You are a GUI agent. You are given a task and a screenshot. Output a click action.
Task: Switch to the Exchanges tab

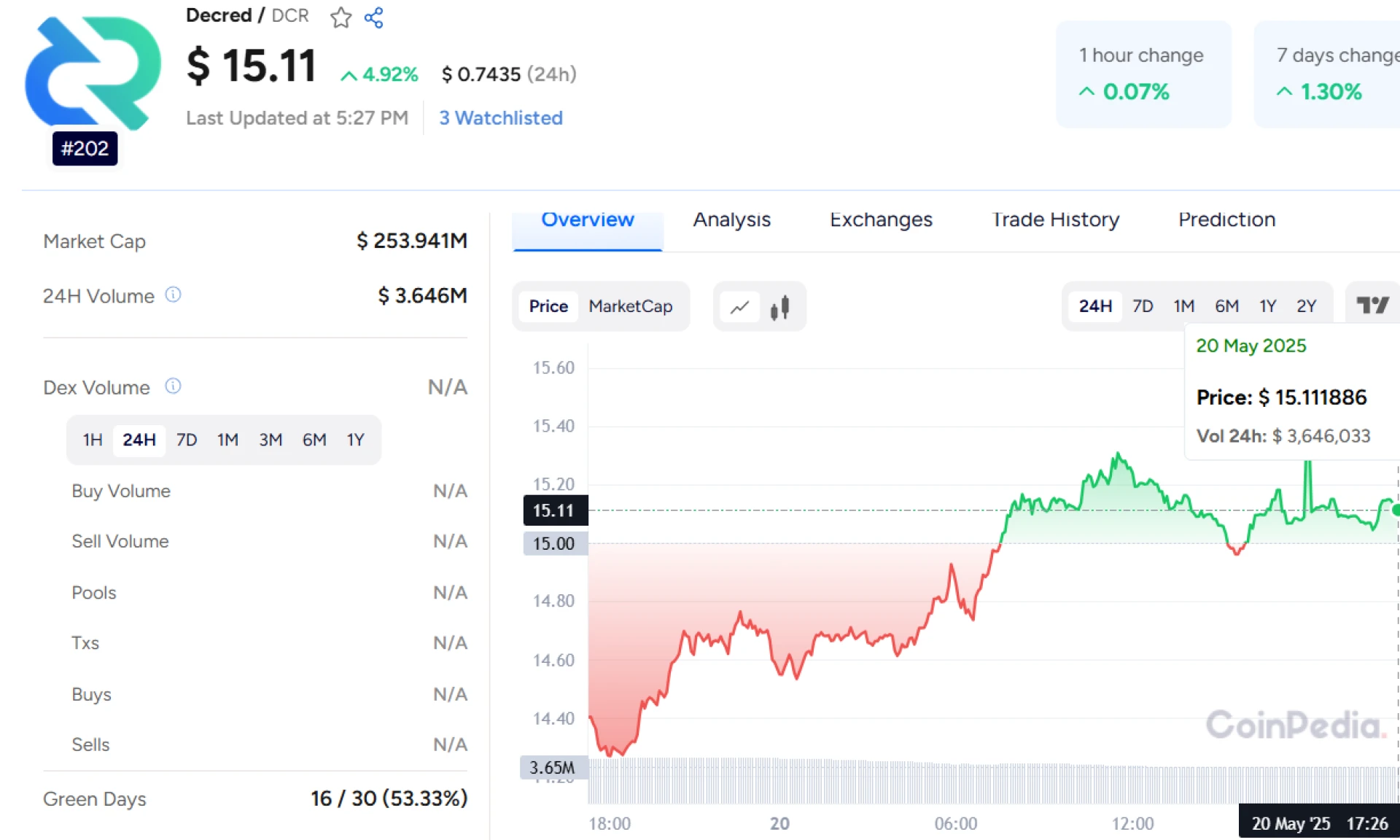click(881, 219)
